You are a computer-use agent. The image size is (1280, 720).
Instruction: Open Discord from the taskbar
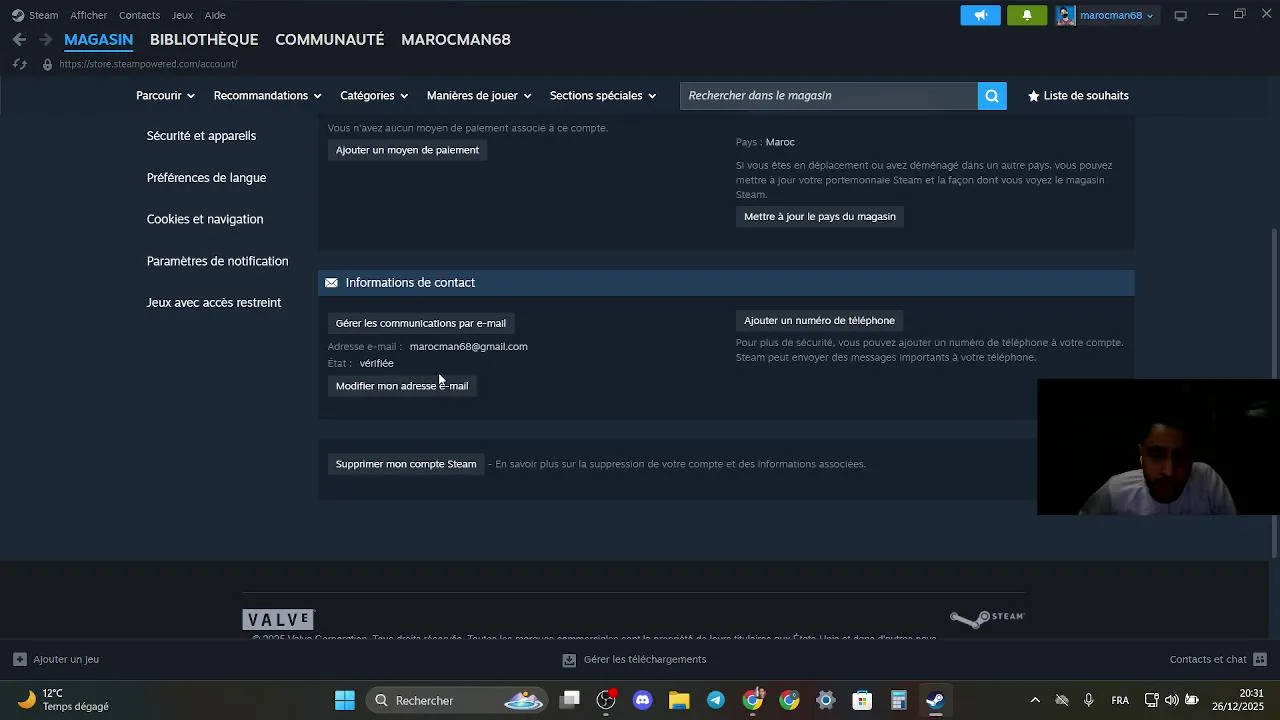coord(643,700)
